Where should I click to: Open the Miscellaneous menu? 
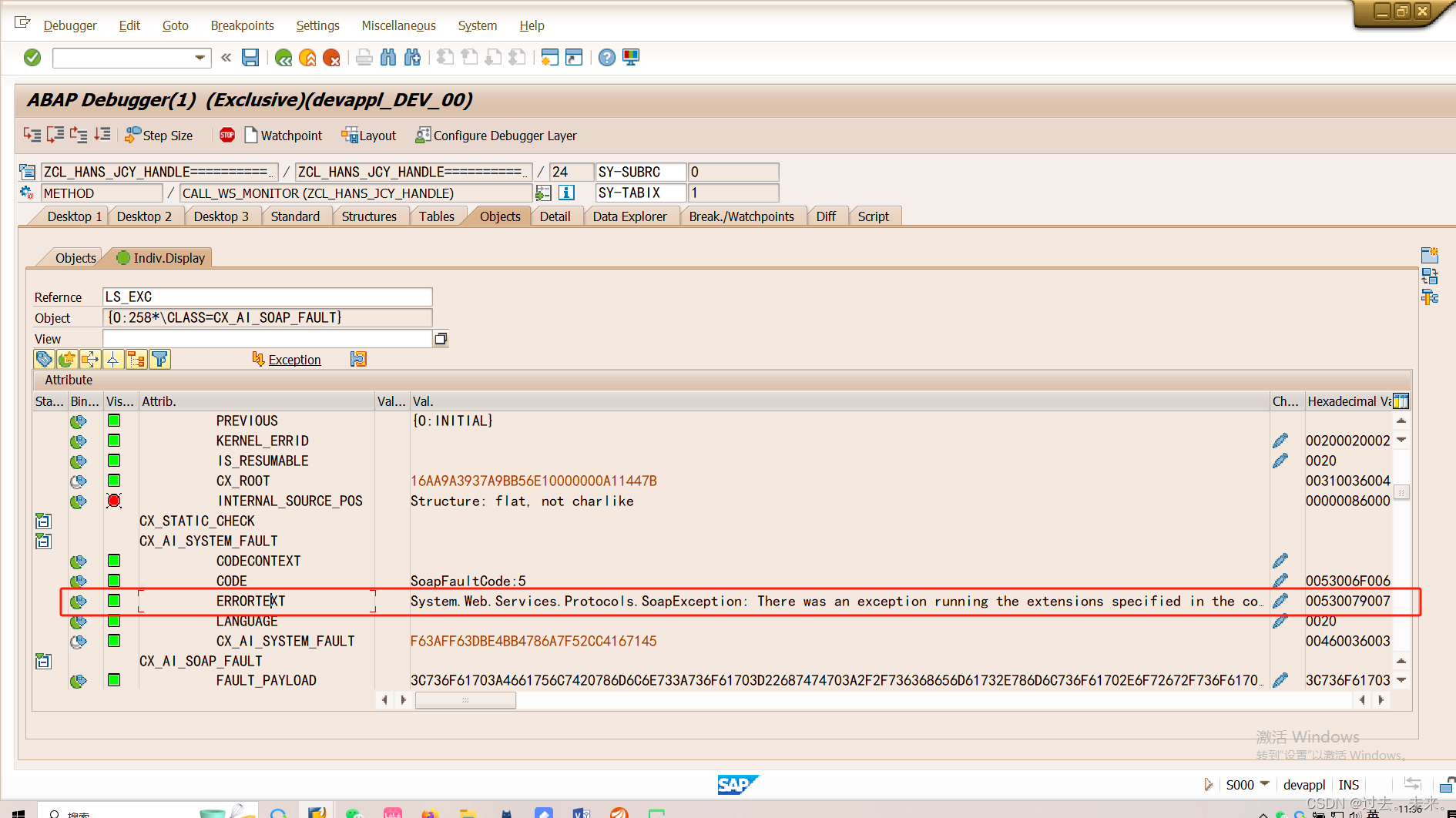coord(399,25)
